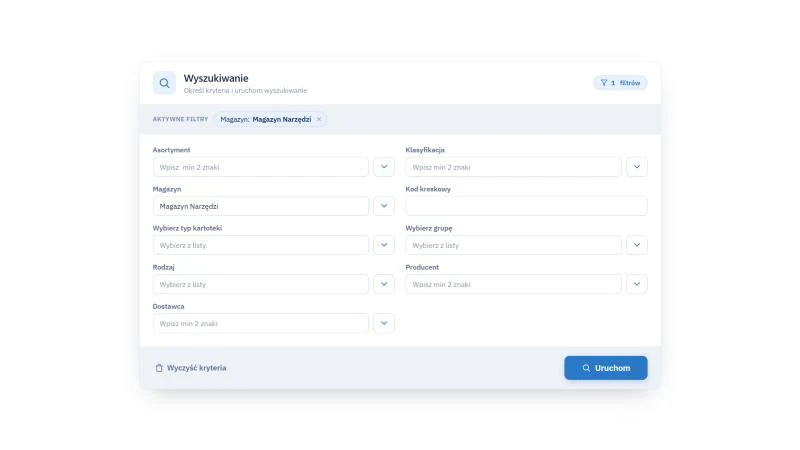
Task: Focus the Dostawca input field
Action: pyautogui.click(x=260, y=323)
